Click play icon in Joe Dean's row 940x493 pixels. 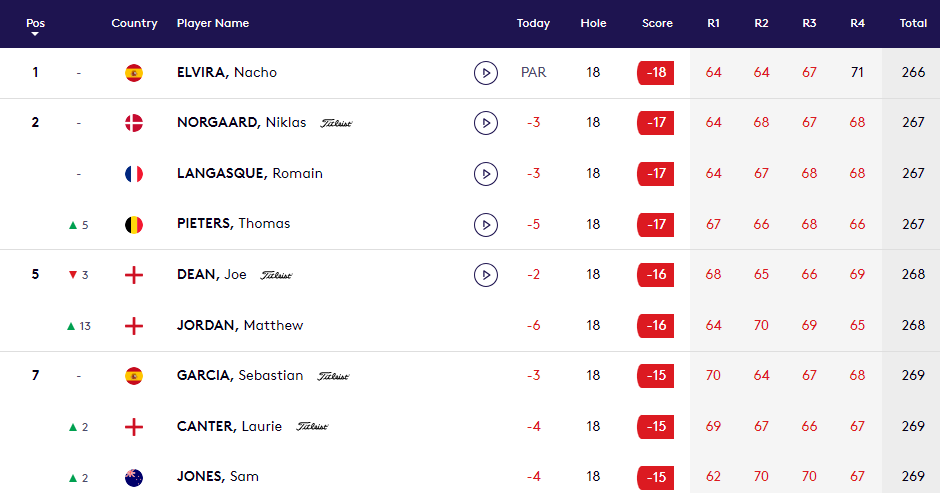(x=485, y=274)
